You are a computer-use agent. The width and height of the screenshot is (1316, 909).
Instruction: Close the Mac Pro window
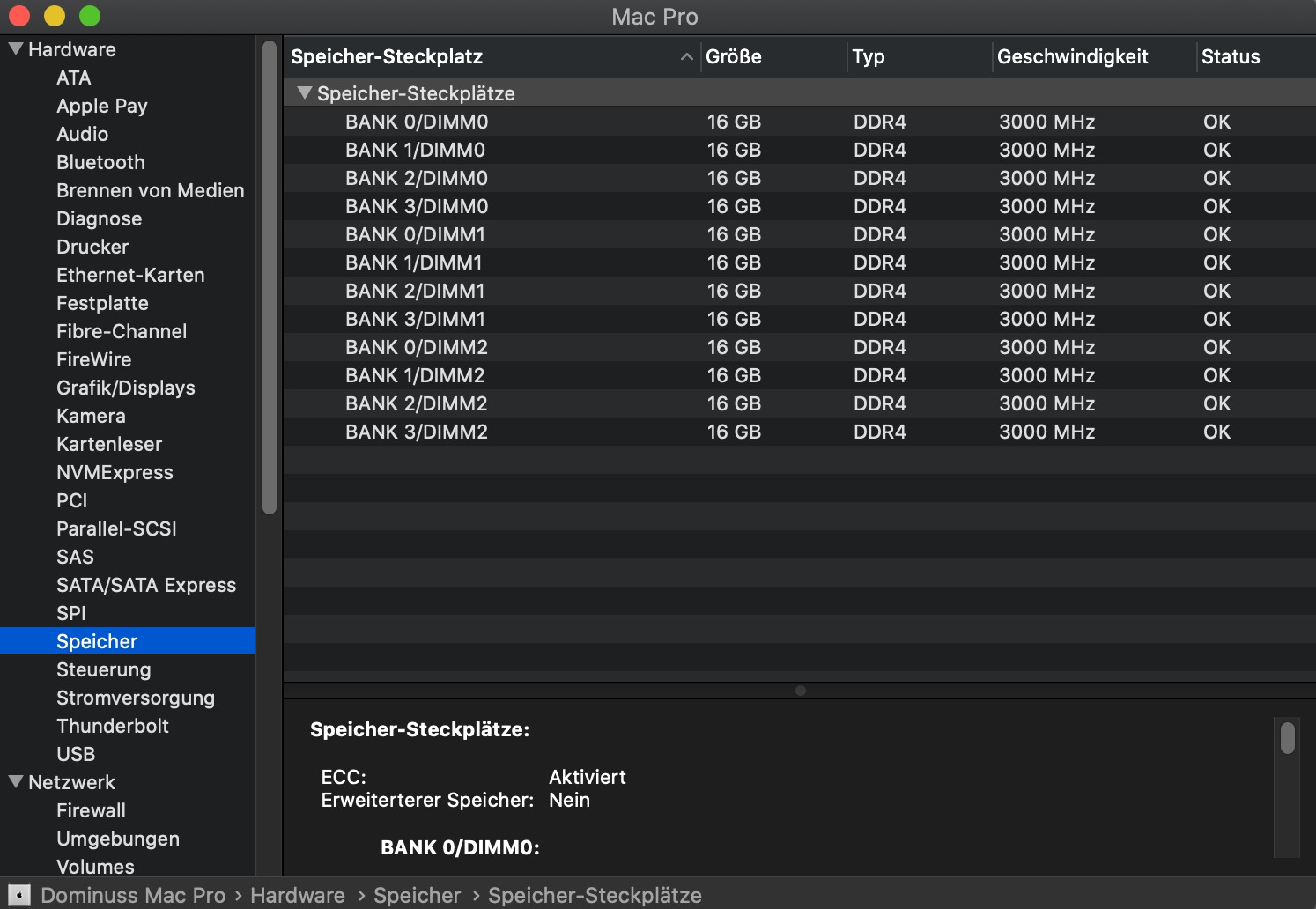(19, 16)
